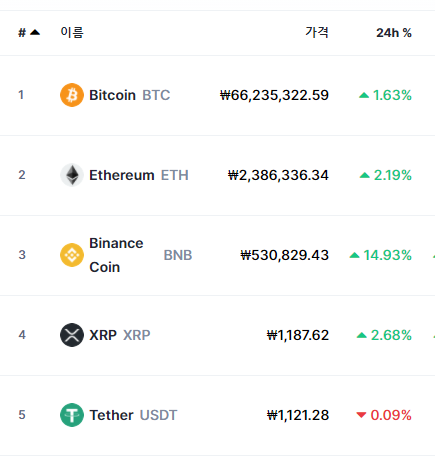Click the yellow Binance Coin logo icon
The image size is (435, 466).
point(72,255)
